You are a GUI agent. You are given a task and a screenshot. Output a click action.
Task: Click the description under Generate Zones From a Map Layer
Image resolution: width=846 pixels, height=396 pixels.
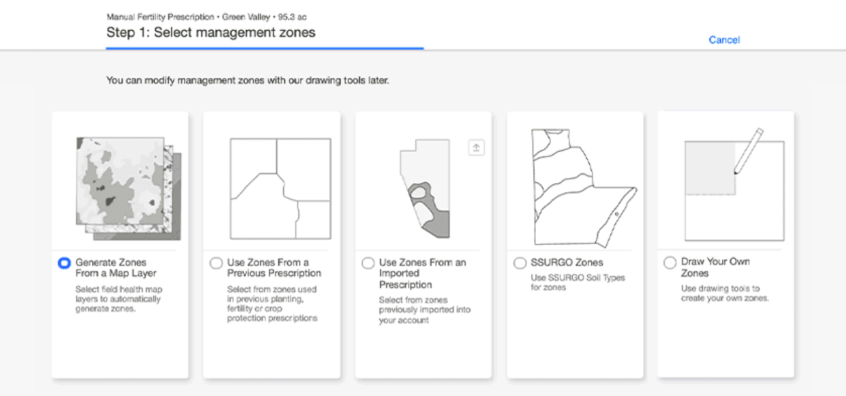tap(119, 299)
